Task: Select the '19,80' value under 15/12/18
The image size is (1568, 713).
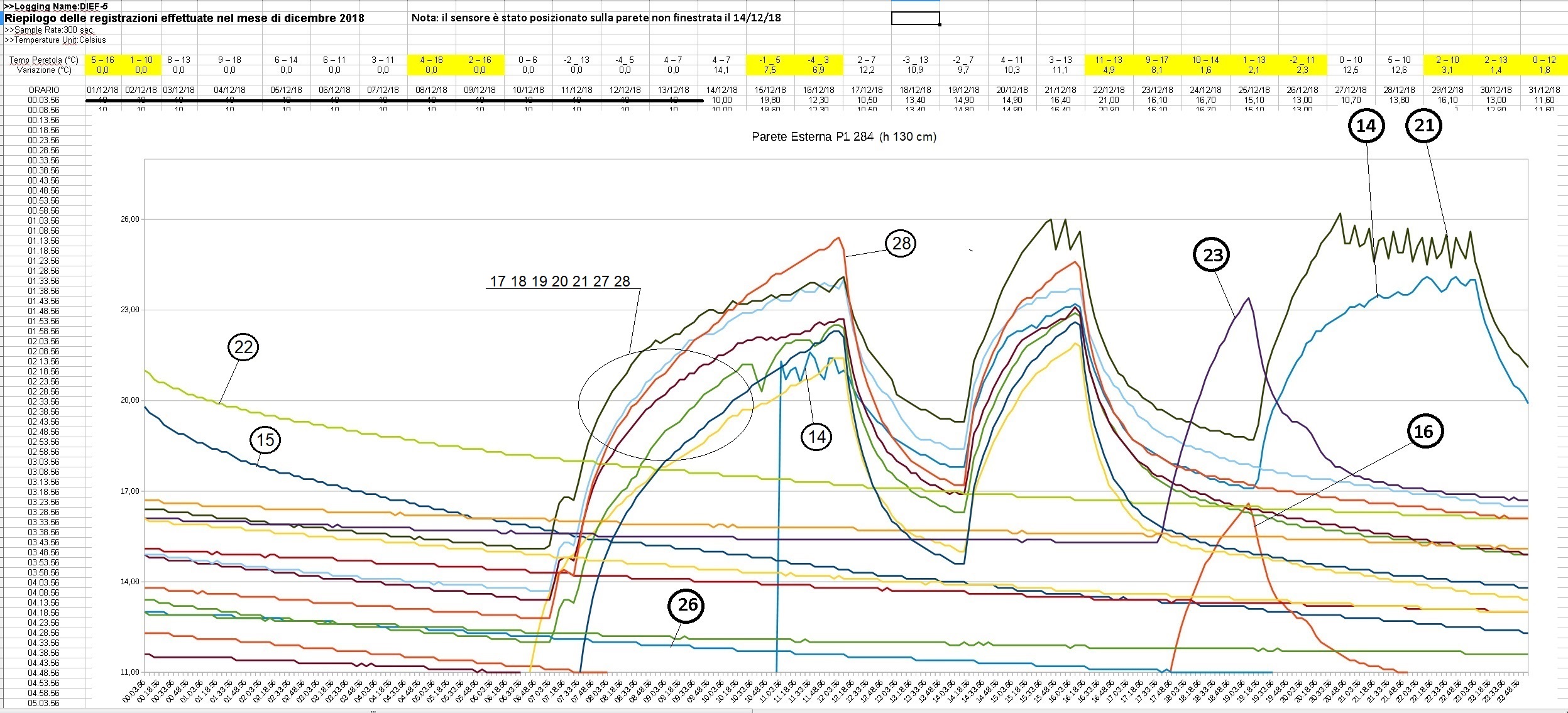Action: (770, 100)
